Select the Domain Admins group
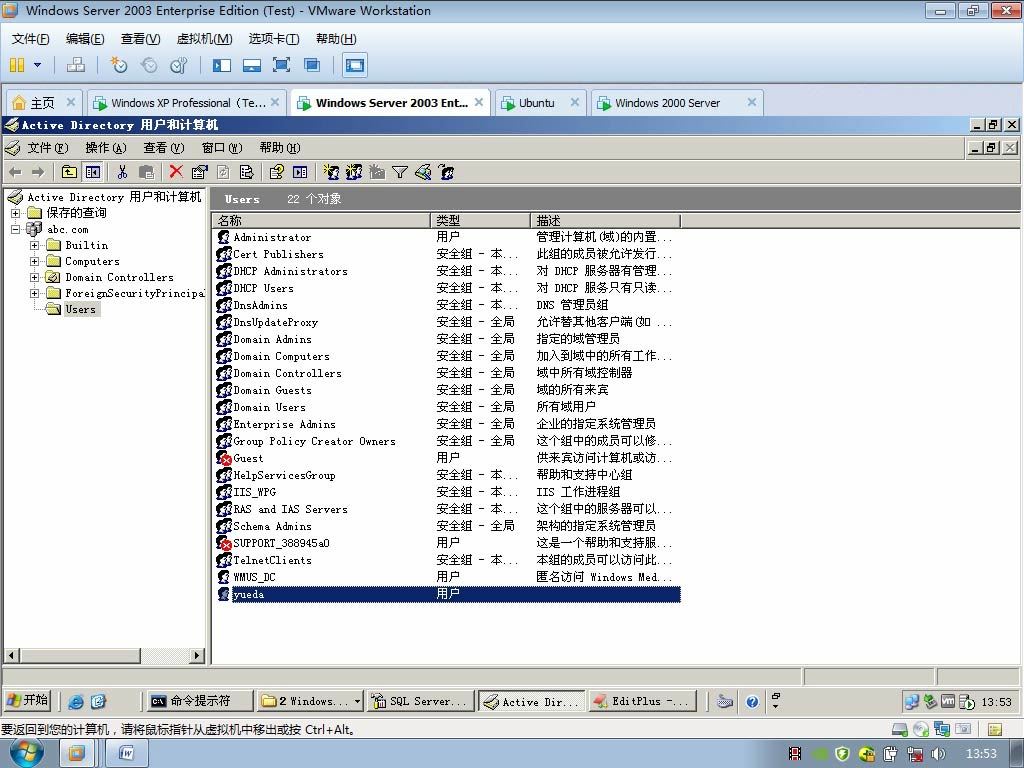Image resolution: width=1024 pixels, height=768 pixels. coord(272,340)
